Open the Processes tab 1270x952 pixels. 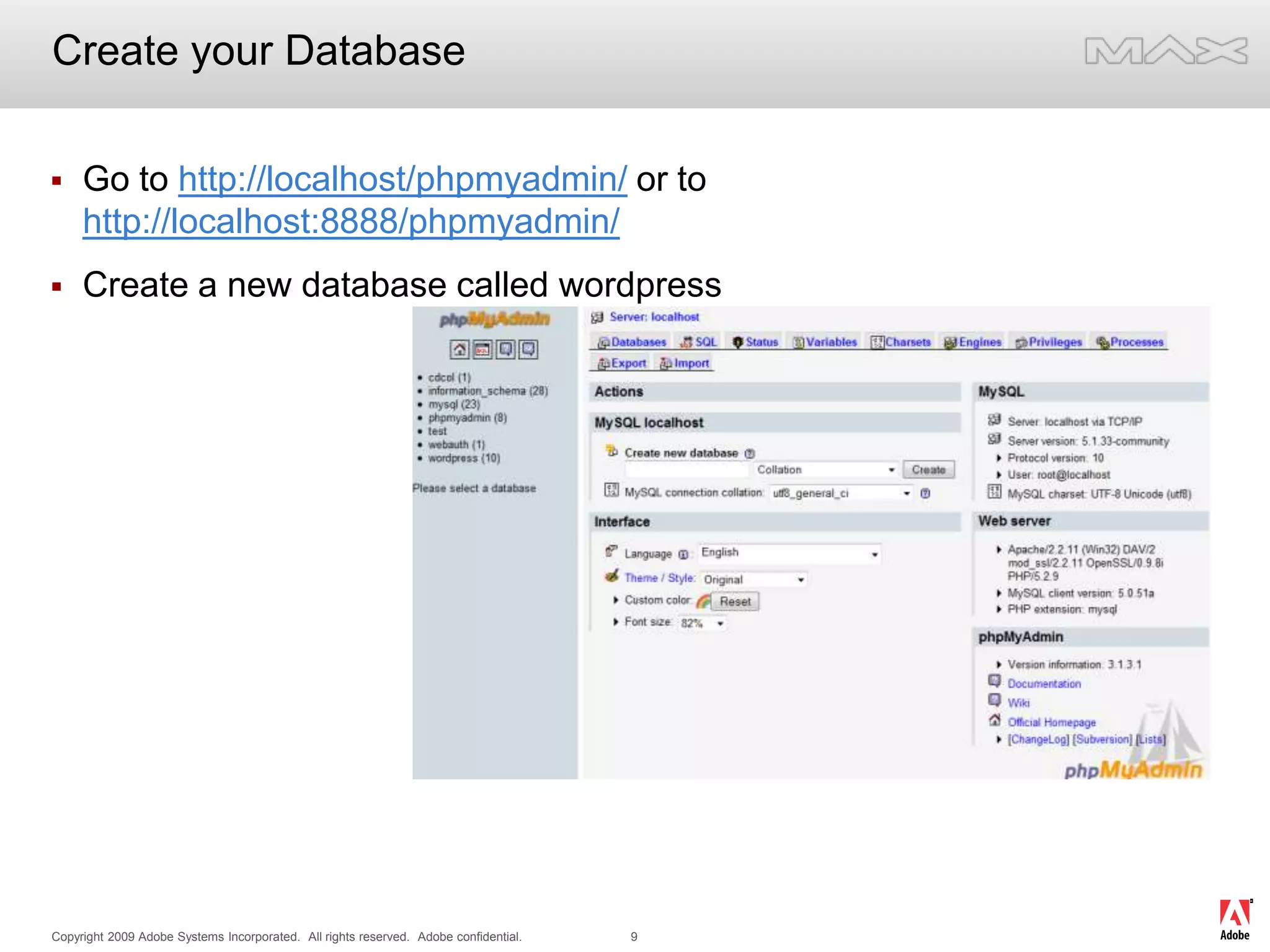tap(1130, 342)
